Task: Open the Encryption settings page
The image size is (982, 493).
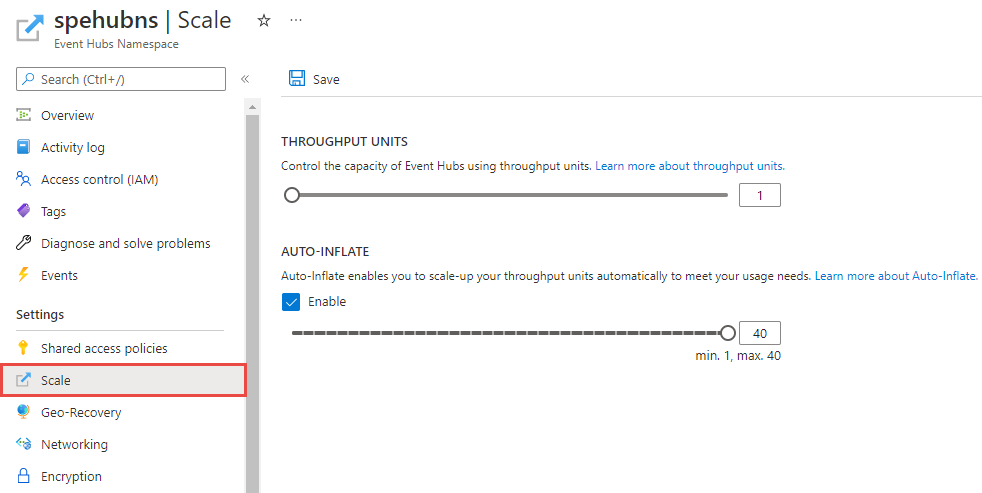Action: 71,476
